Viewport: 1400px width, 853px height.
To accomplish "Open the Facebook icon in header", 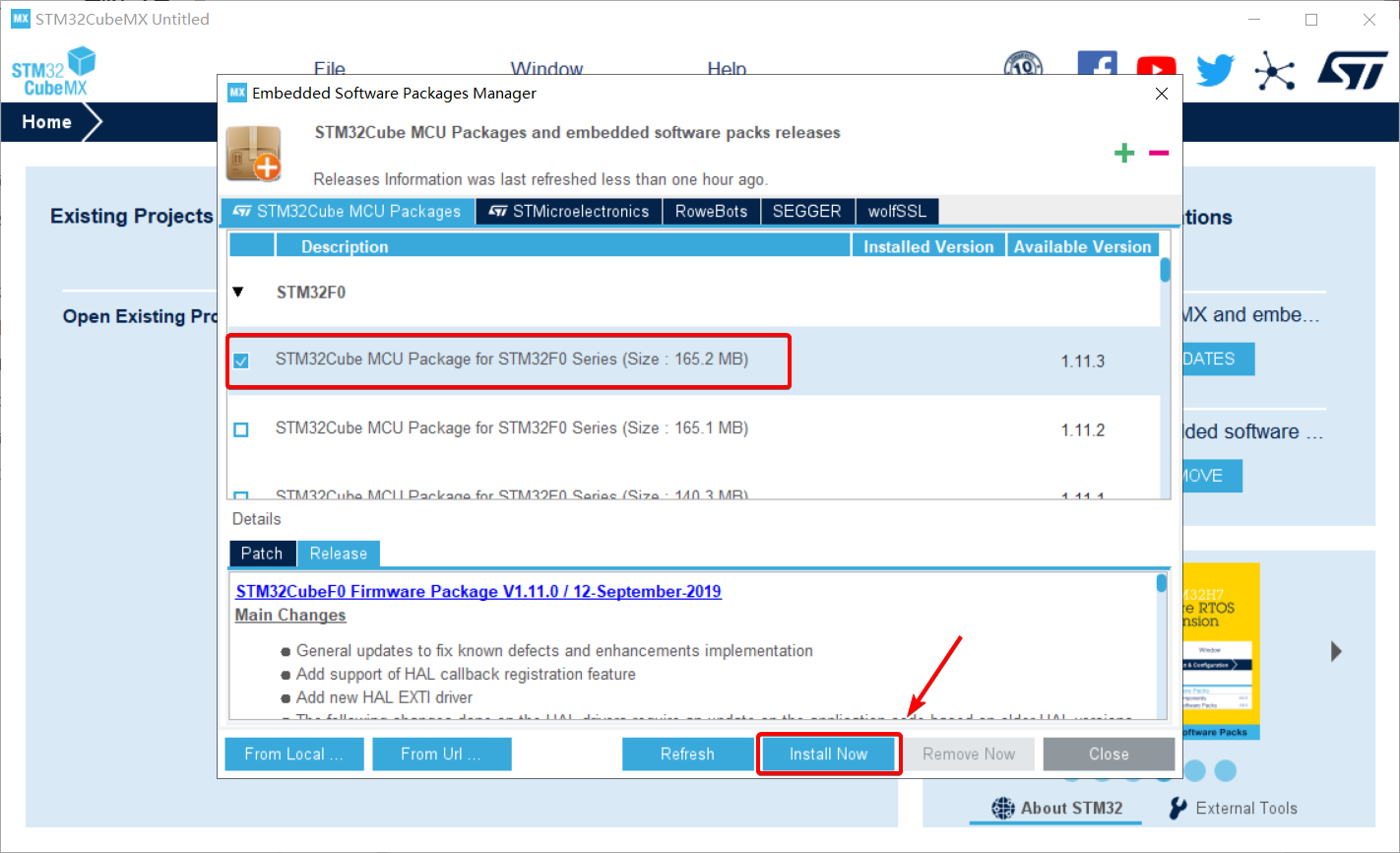I will [x=1097, y=65].
